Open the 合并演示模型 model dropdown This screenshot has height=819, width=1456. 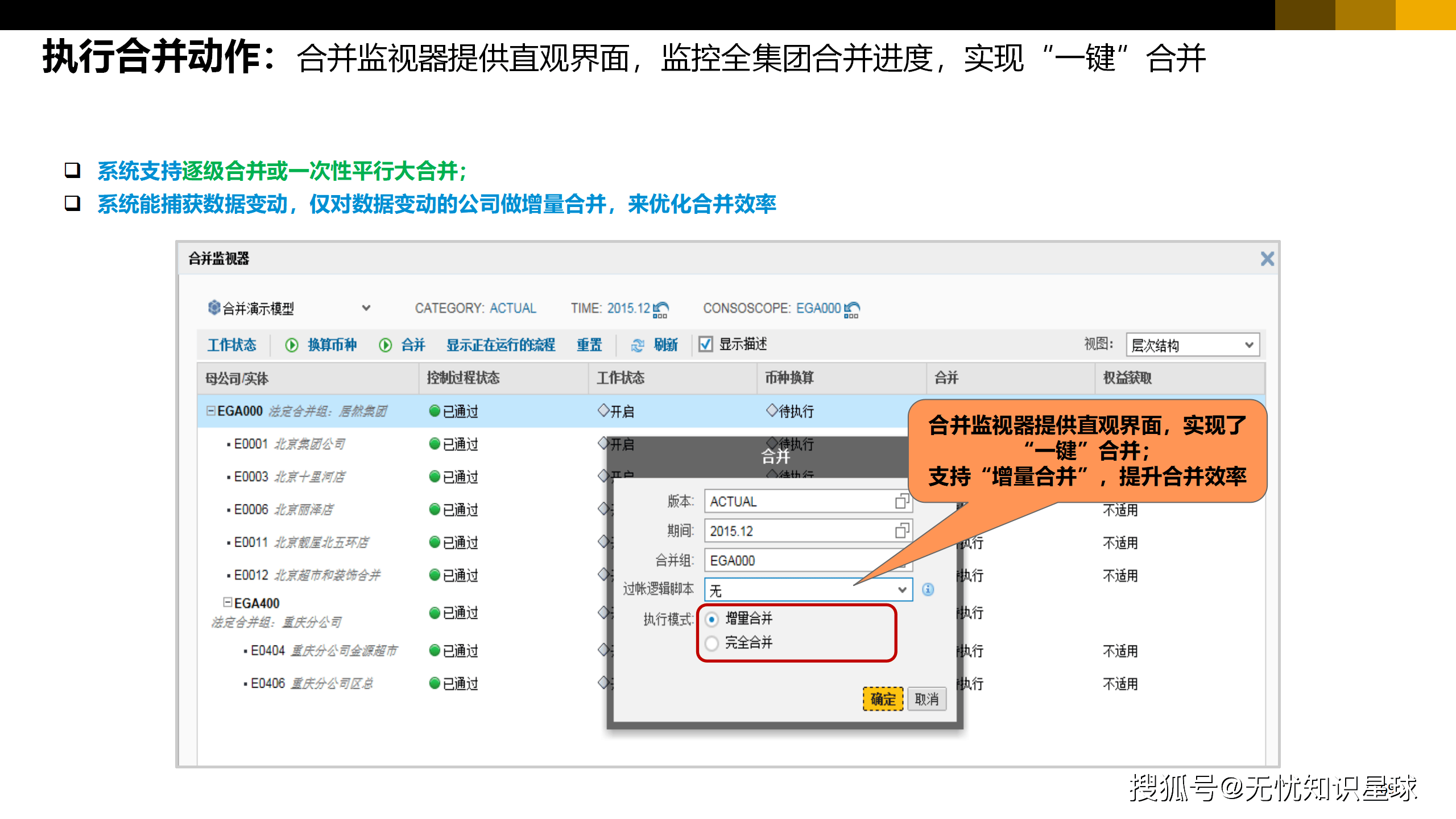[x=366, y=308]
